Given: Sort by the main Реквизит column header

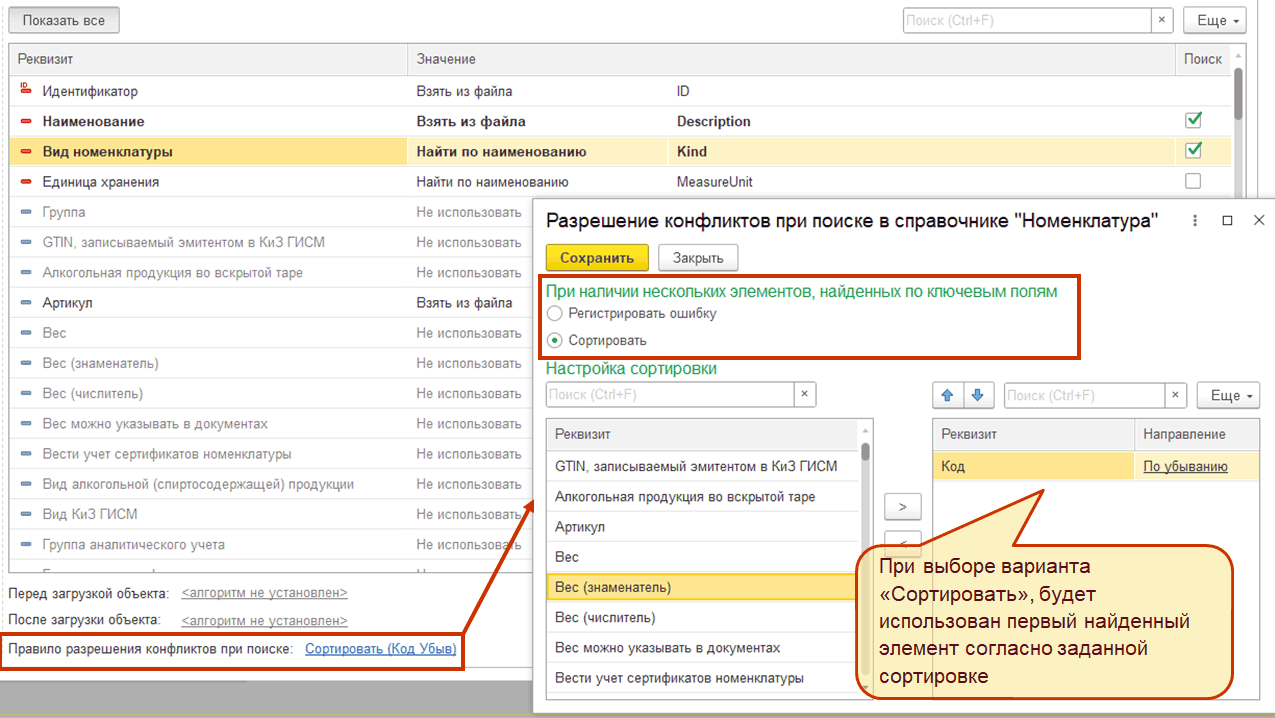Looking at the screenshot, I should 208,59.
